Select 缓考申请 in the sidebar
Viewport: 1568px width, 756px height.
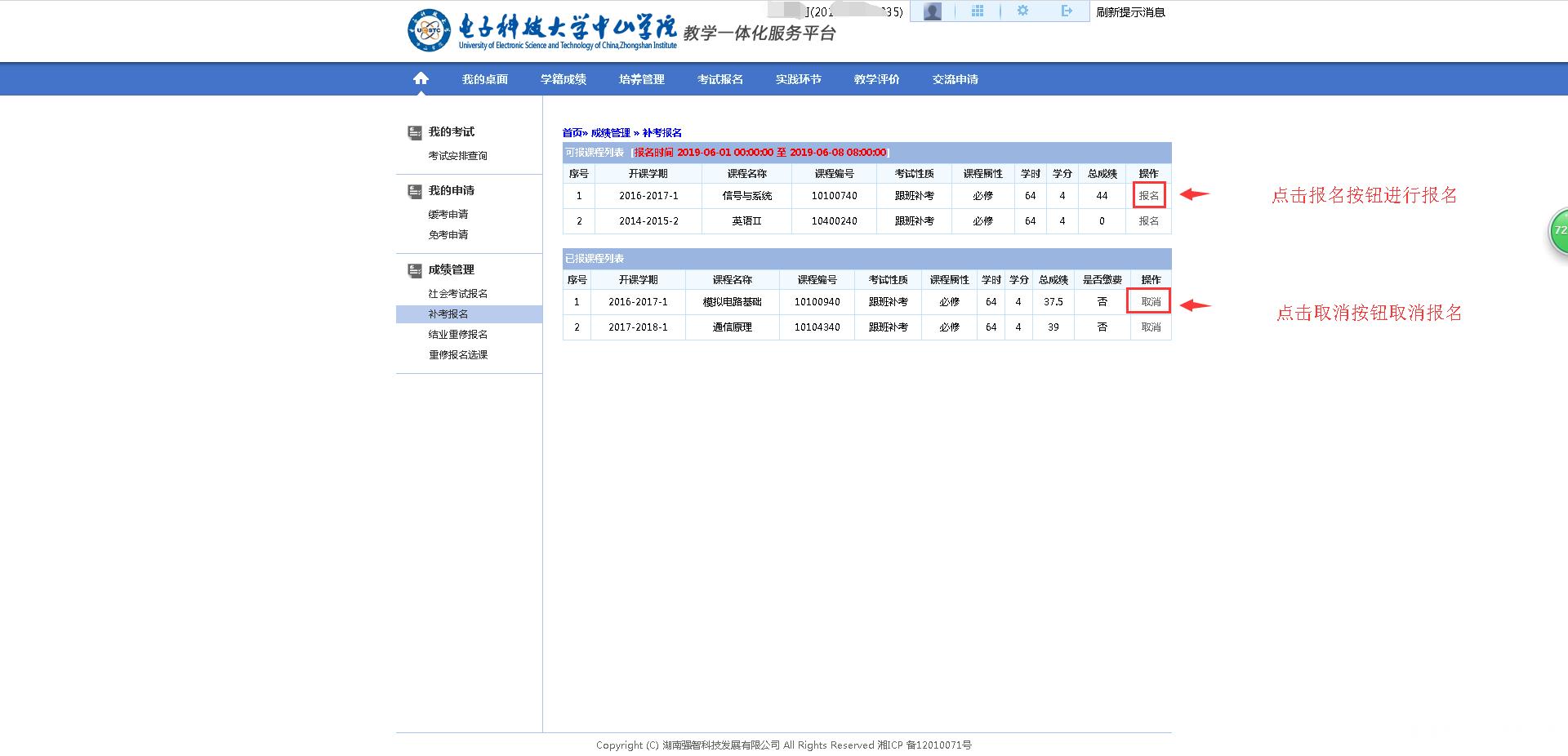point(448,215)
